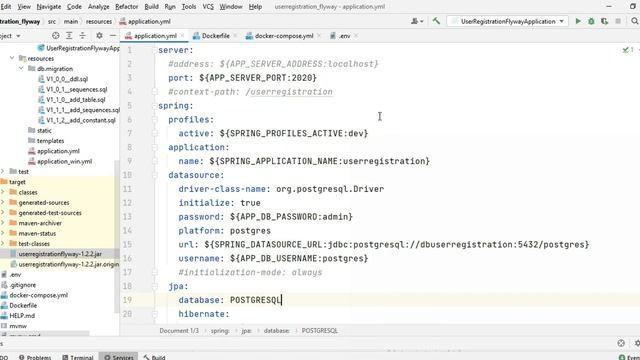Place cursor on line 15 datasource url
This screenshot has height=360, width=640.
pos(384,244)
